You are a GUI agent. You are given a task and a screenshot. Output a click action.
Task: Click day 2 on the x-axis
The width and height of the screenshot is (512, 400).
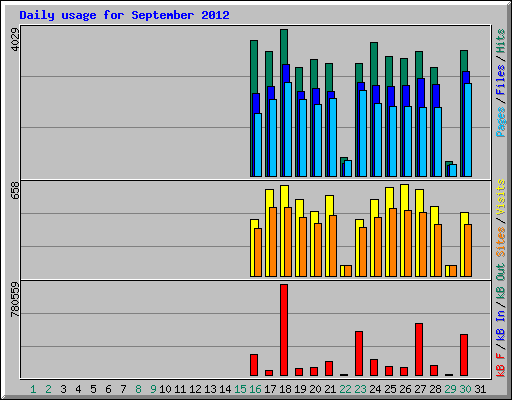tap(48, 389)
